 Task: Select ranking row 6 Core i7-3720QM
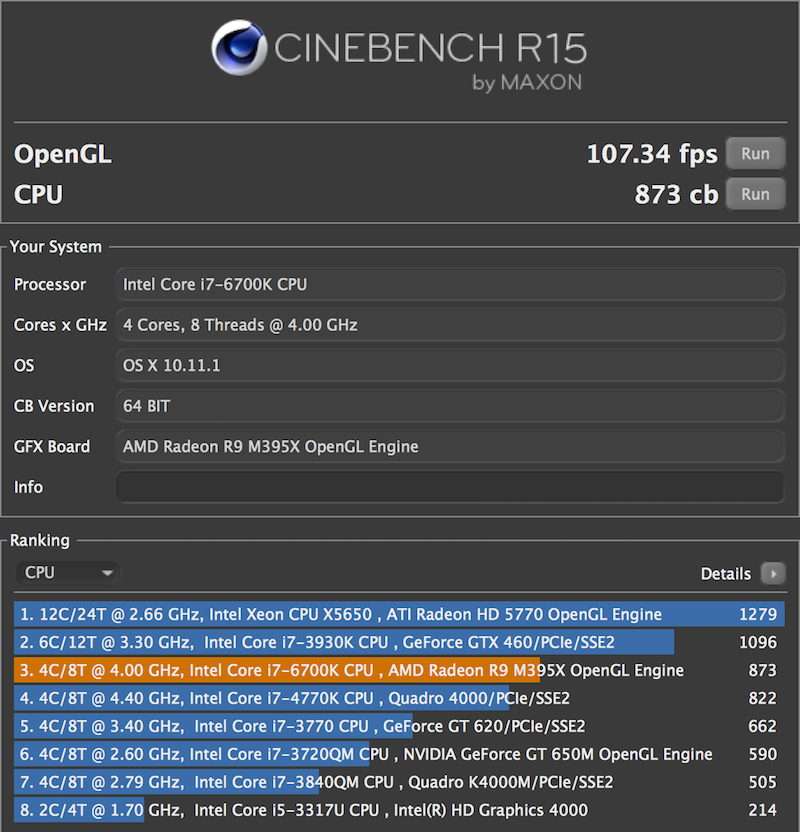click(x=399, y=755)
